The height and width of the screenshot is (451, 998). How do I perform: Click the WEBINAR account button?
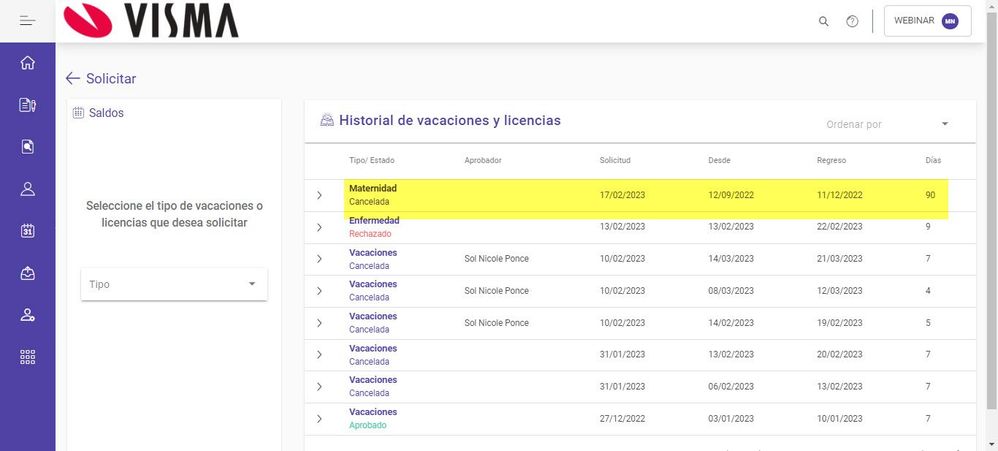tap(927, 21)
